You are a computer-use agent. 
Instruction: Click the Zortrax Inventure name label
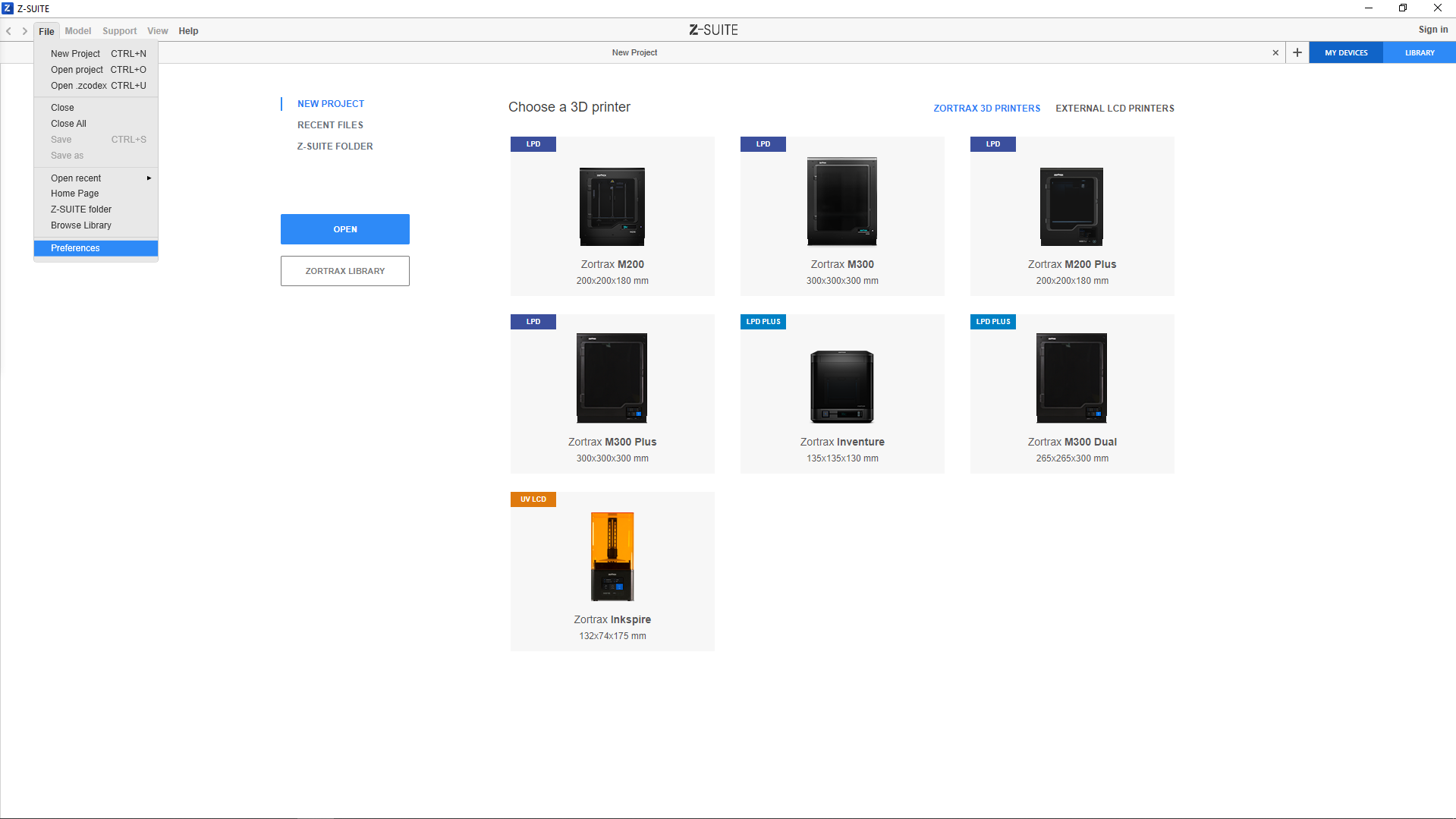coord(842,442)
